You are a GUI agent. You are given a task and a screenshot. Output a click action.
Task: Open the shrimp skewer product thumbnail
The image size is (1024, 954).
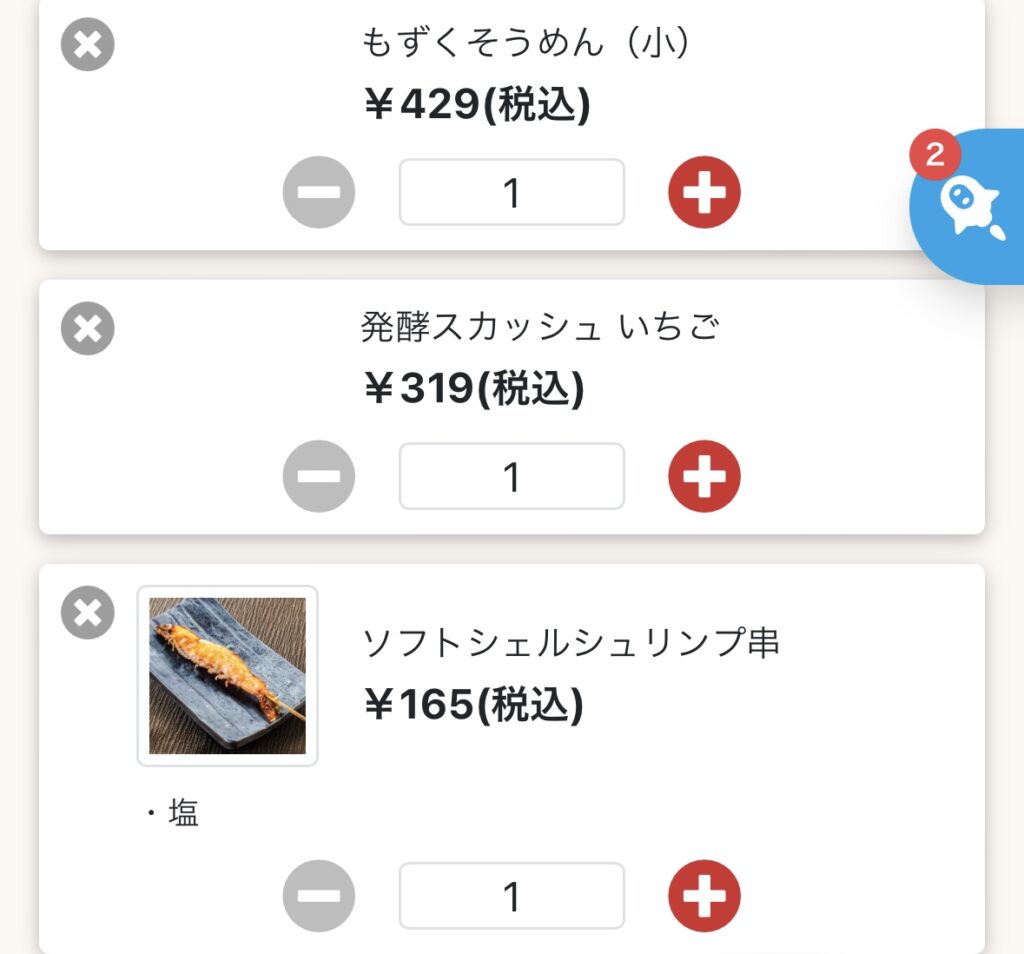coord(227,676)
